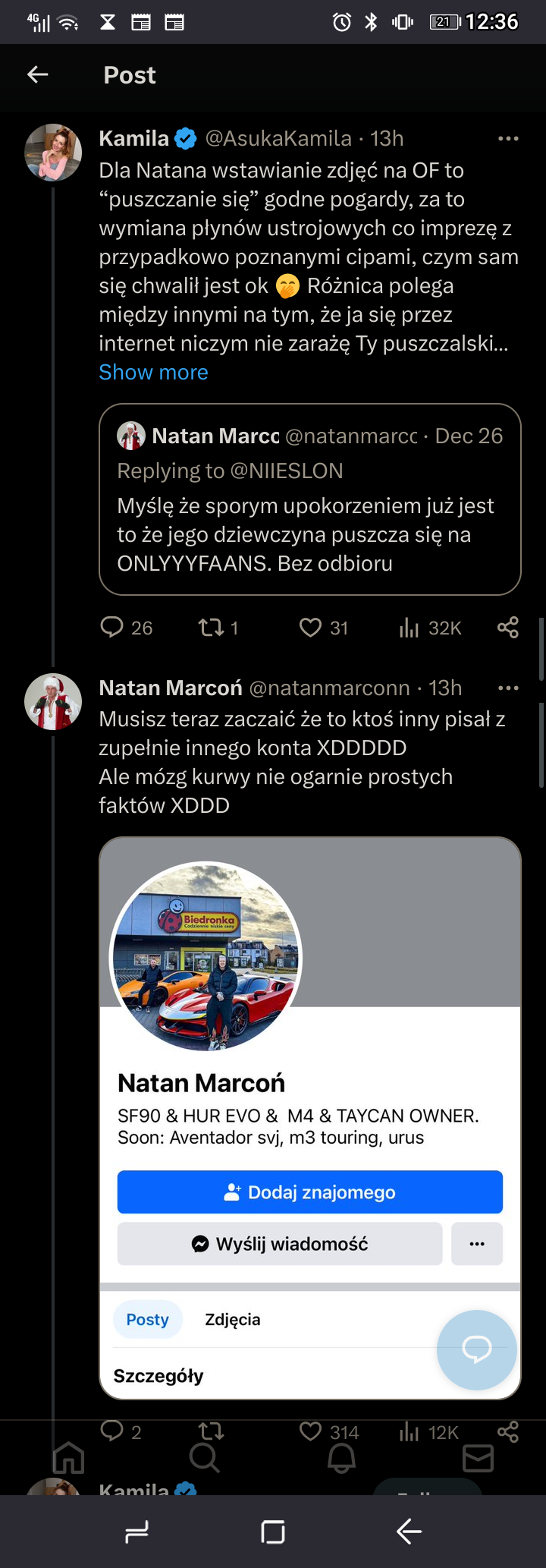Screen dimensions: 546x1568
Task: Open the Search tab in bottom bar
Action: coord(204,1457)
